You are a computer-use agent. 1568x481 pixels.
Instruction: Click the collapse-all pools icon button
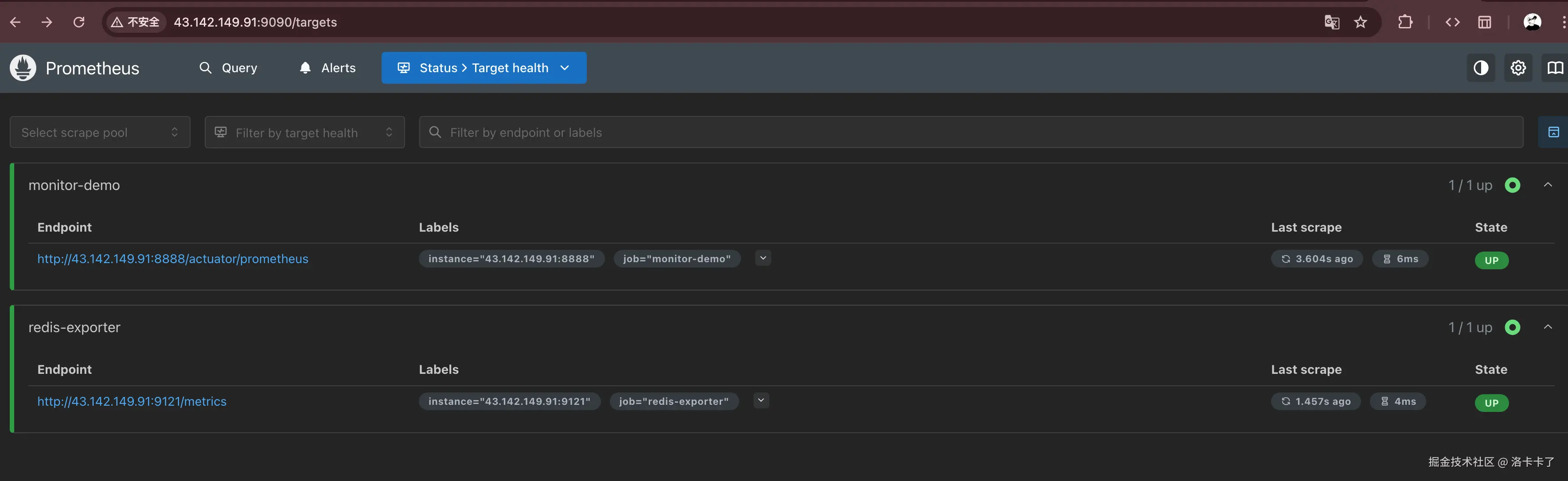coord(1553,132)
